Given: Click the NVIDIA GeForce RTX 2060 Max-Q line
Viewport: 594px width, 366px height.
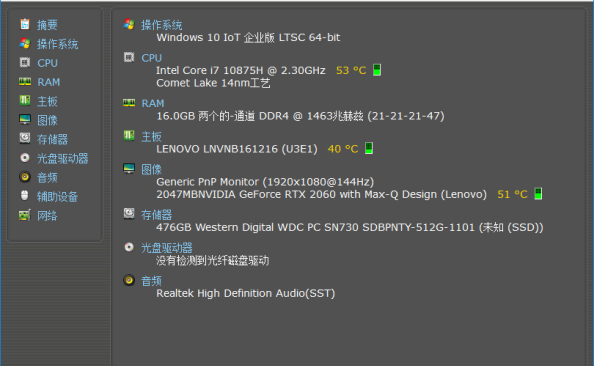Looking at the screenshot, I should pyautogui.click(x=321, y=194).
